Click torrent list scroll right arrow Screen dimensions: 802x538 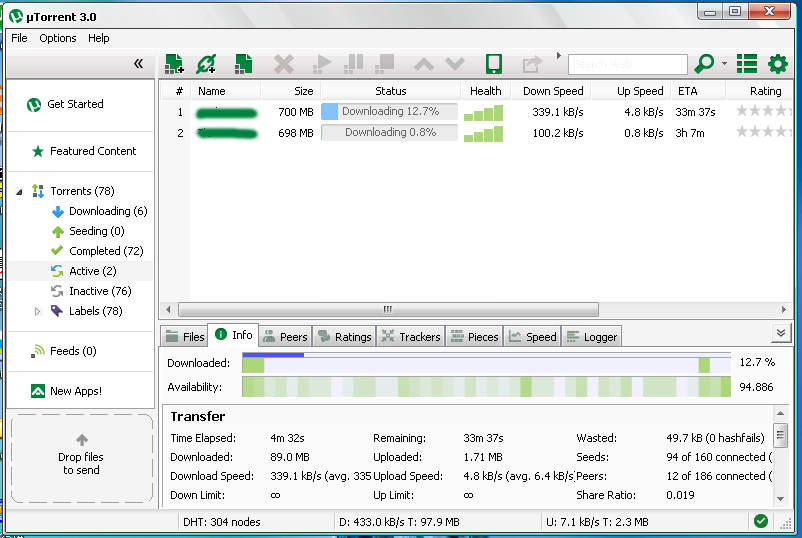click(x=784, y=309)
